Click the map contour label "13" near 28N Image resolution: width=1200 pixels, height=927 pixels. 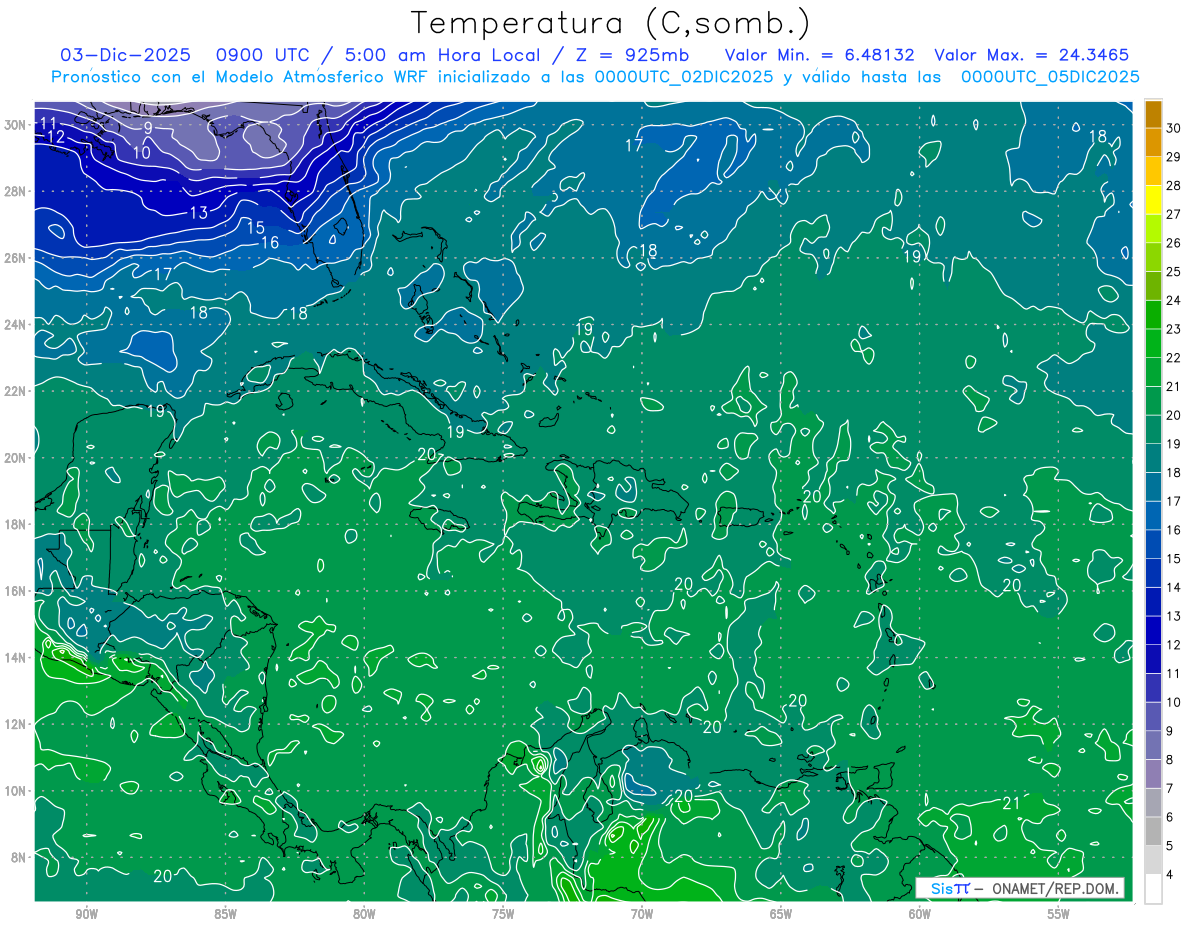[199, 212]
